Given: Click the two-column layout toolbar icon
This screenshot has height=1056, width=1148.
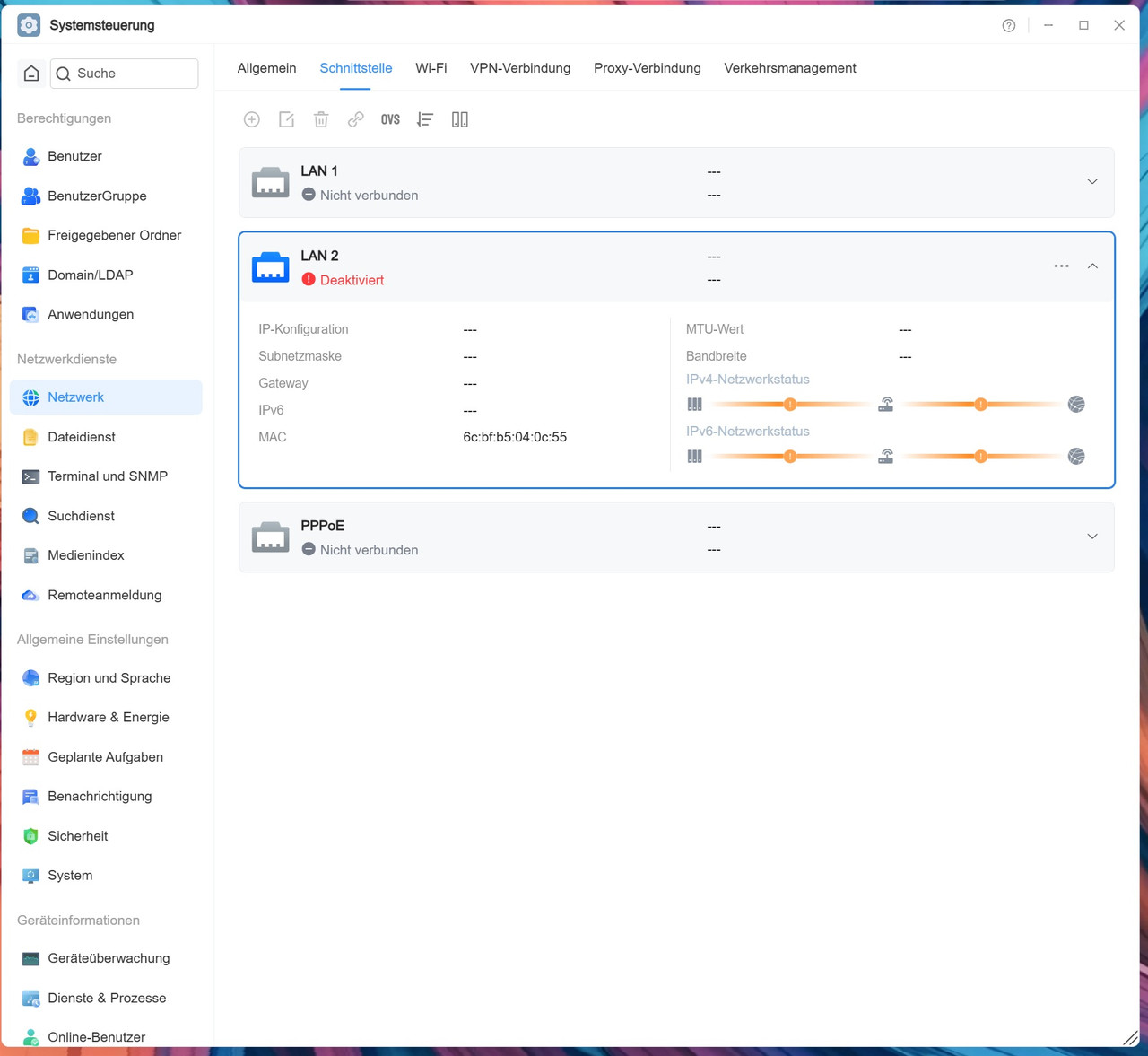Looking at the screenshot, I should coord(460,119).
